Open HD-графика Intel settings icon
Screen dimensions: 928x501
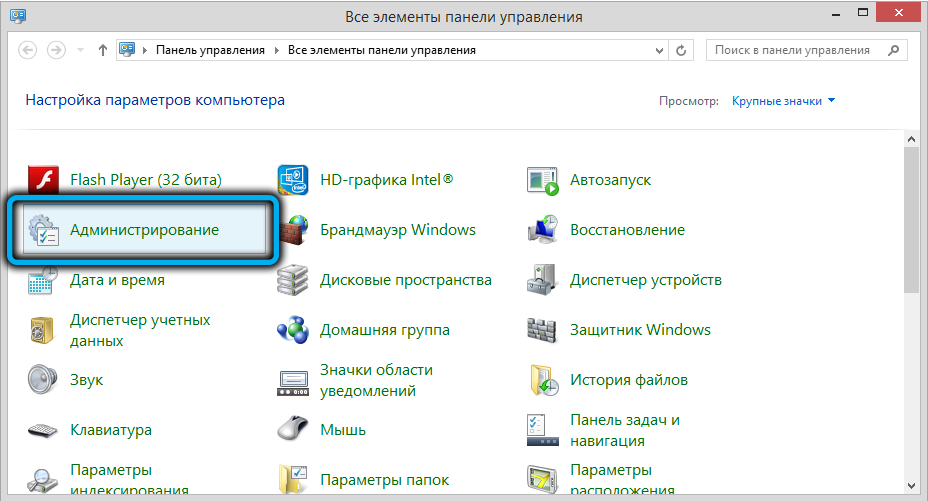tap(293, 180)
